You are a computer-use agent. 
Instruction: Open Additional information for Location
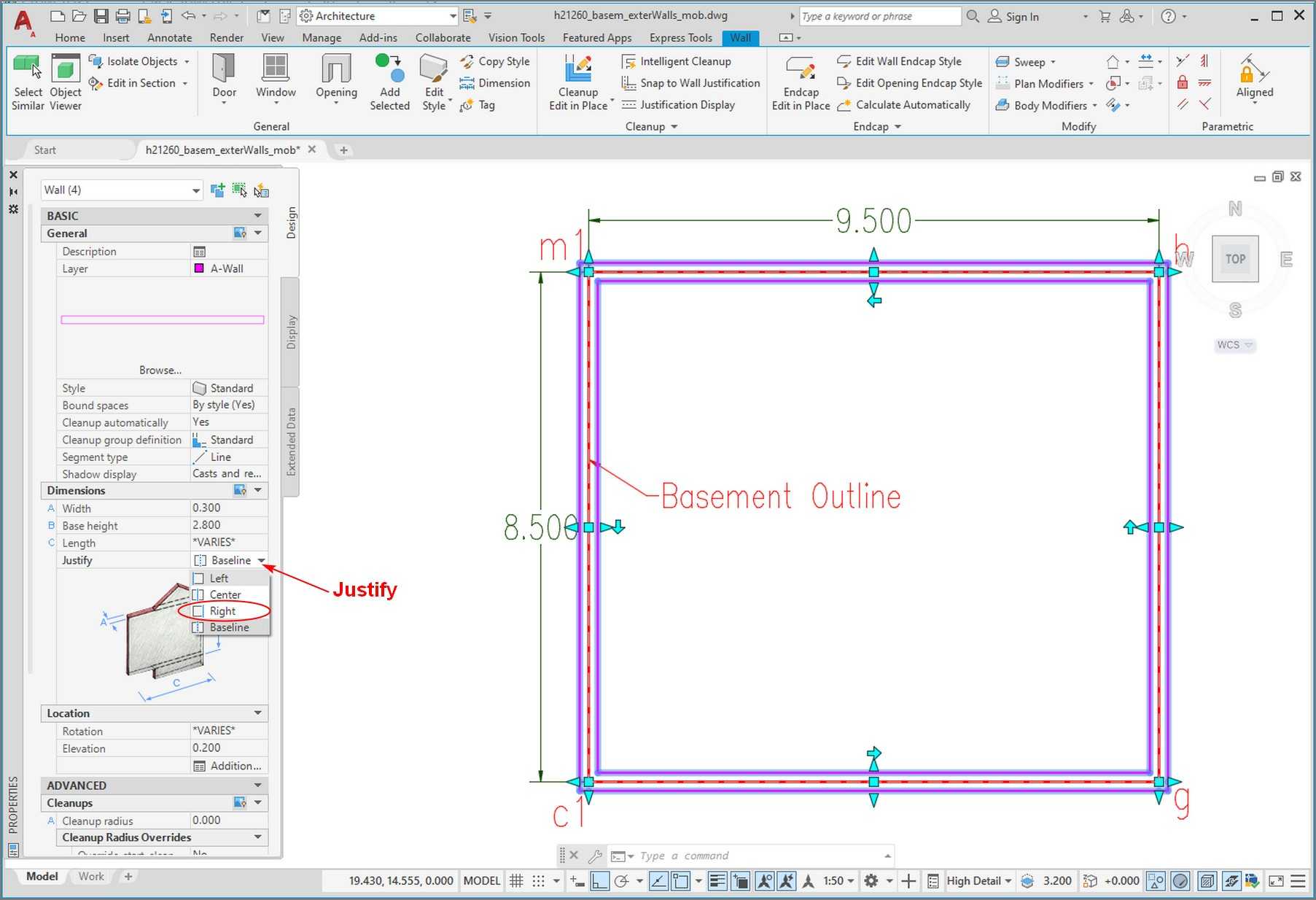tap(227, 766)
